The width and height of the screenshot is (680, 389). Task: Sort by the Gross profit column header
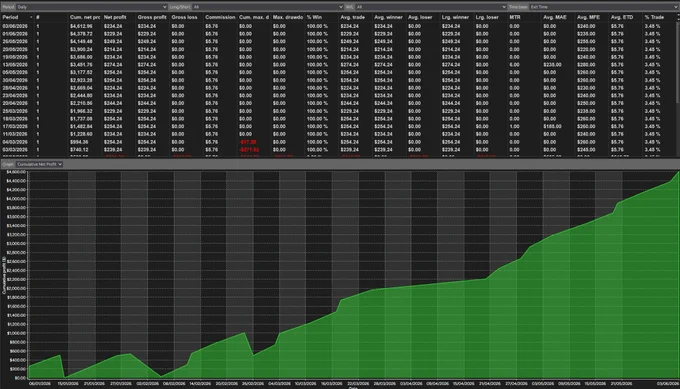[x=152, y=17]
